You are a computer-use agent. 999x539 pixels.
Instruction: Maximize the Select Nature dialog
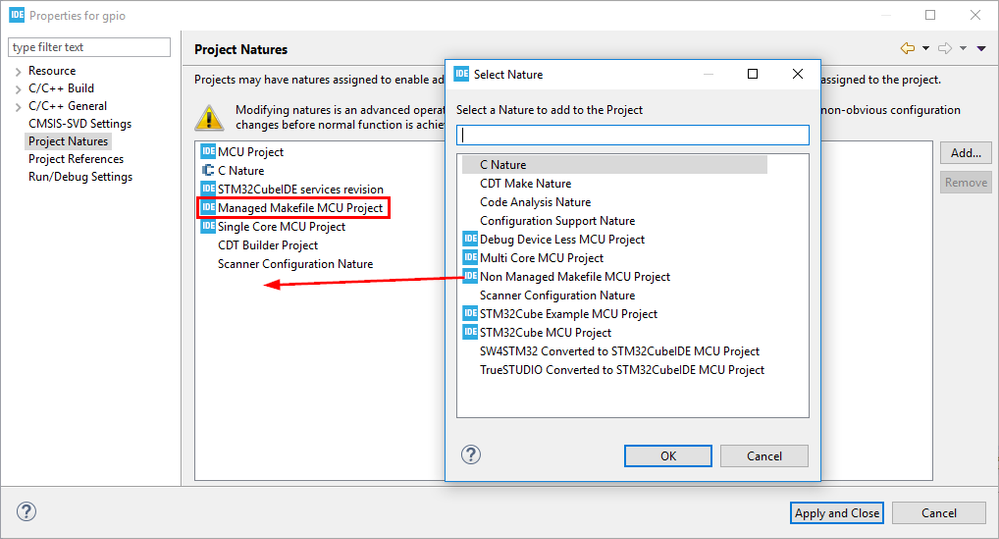pyautogui.click(x=752, y=74)
